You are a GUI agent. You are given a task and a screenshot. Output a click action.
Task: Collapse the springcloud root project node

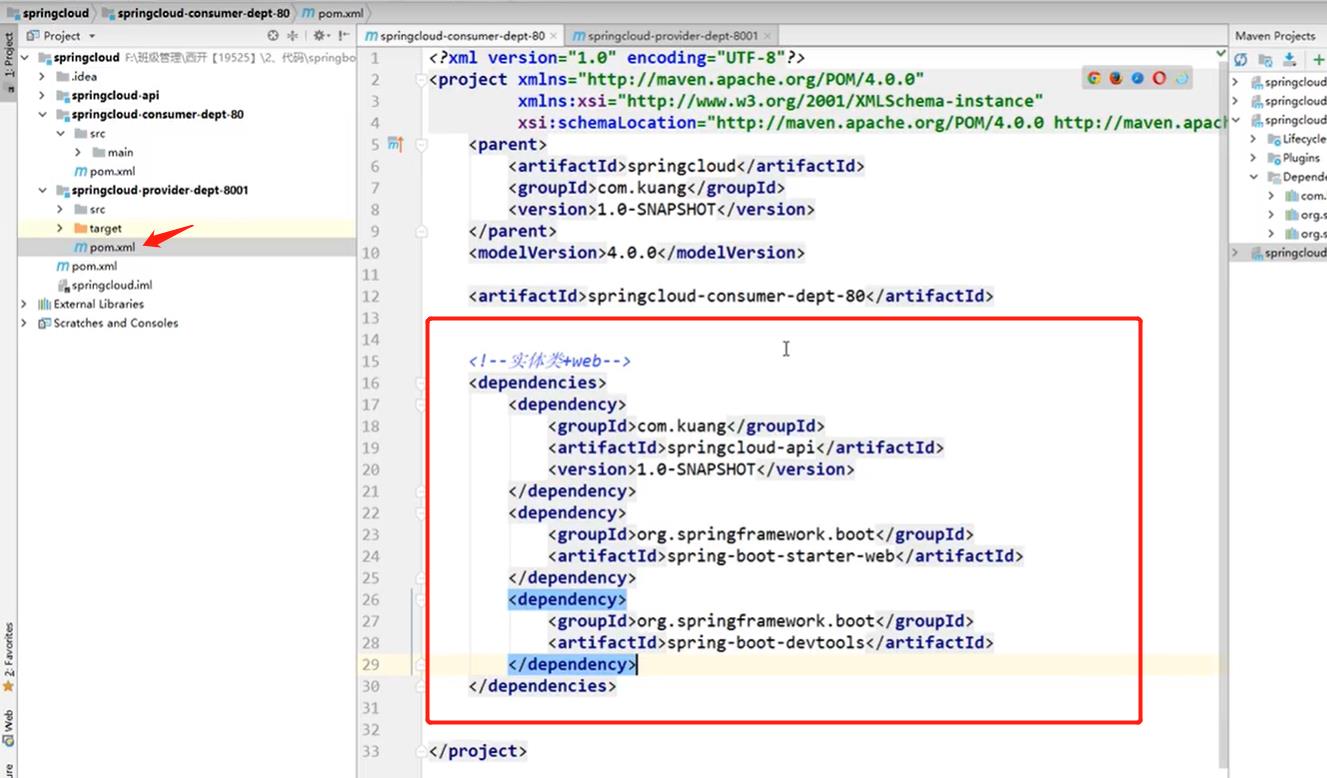25,58
